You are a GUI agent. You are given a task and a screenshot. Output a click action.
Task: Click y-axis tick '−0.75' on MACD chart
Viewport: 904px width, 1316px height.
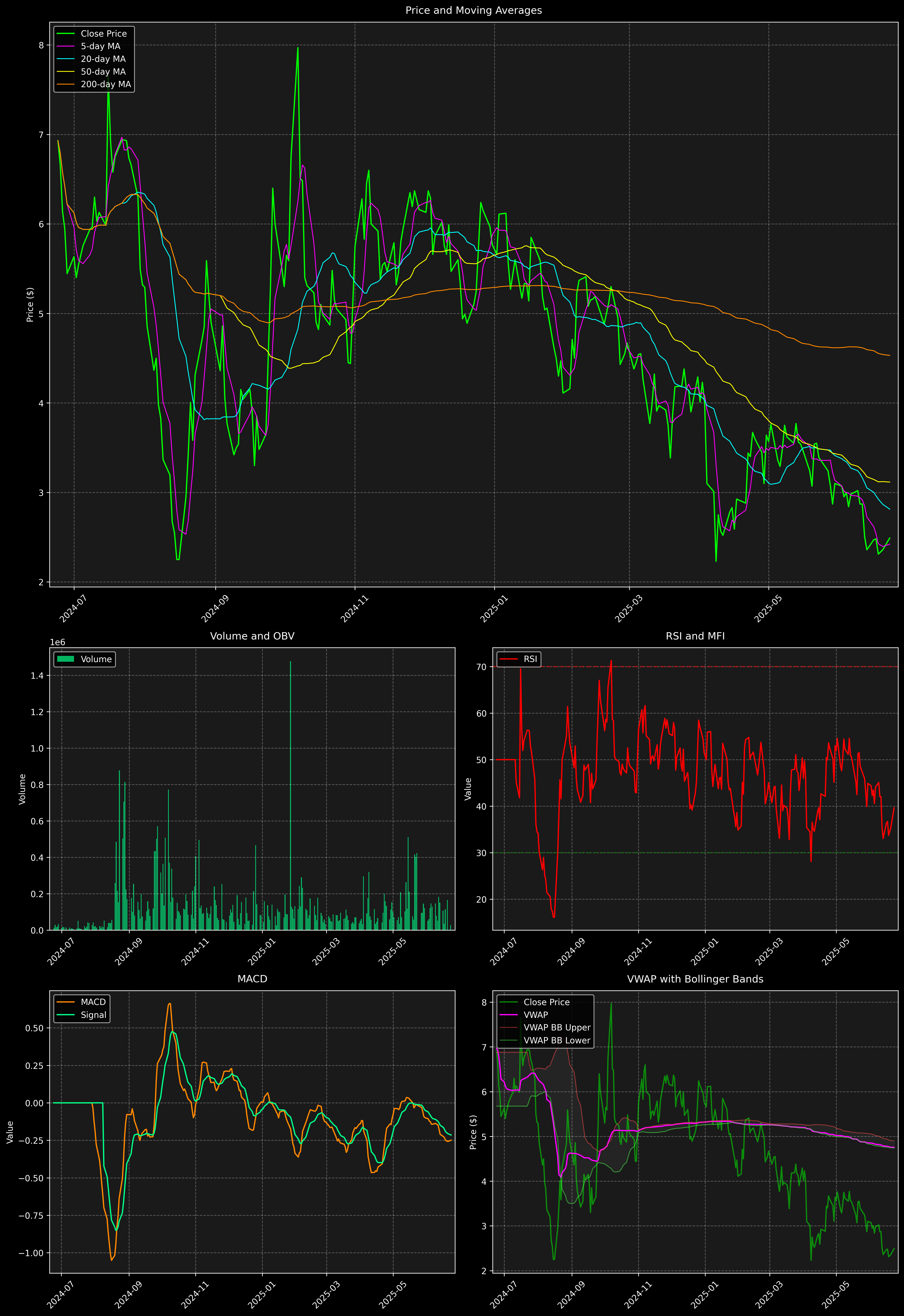[31, 1215]
